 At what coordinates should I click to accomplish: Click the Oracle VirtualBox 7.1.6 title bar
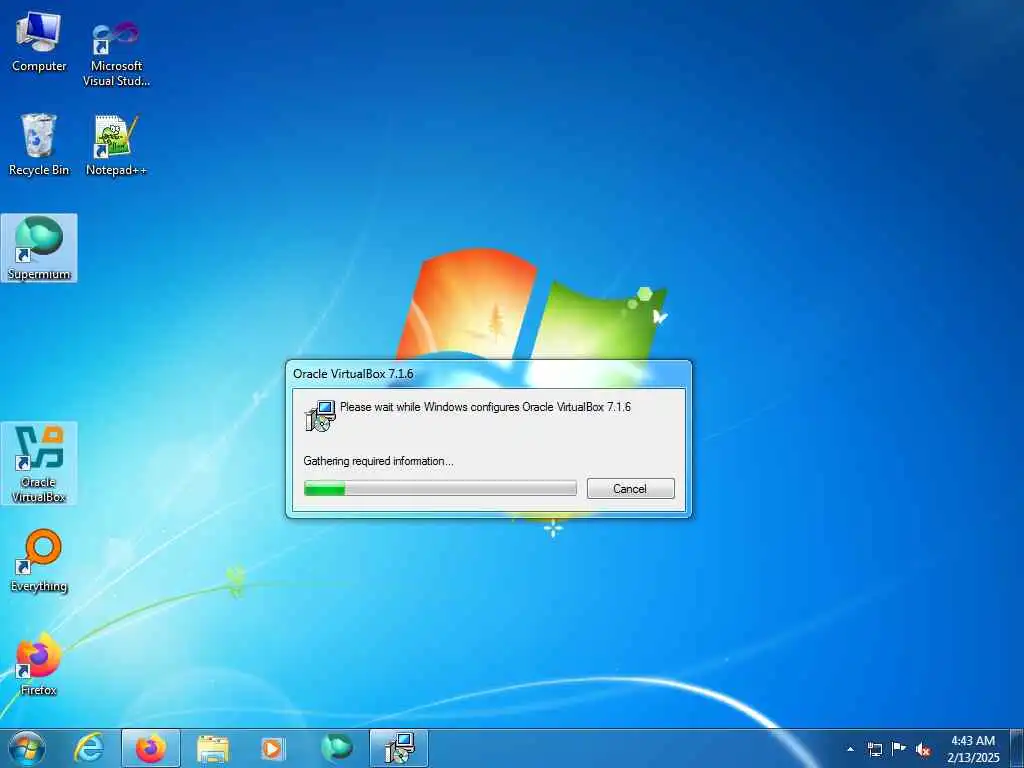tap(488, 374)
